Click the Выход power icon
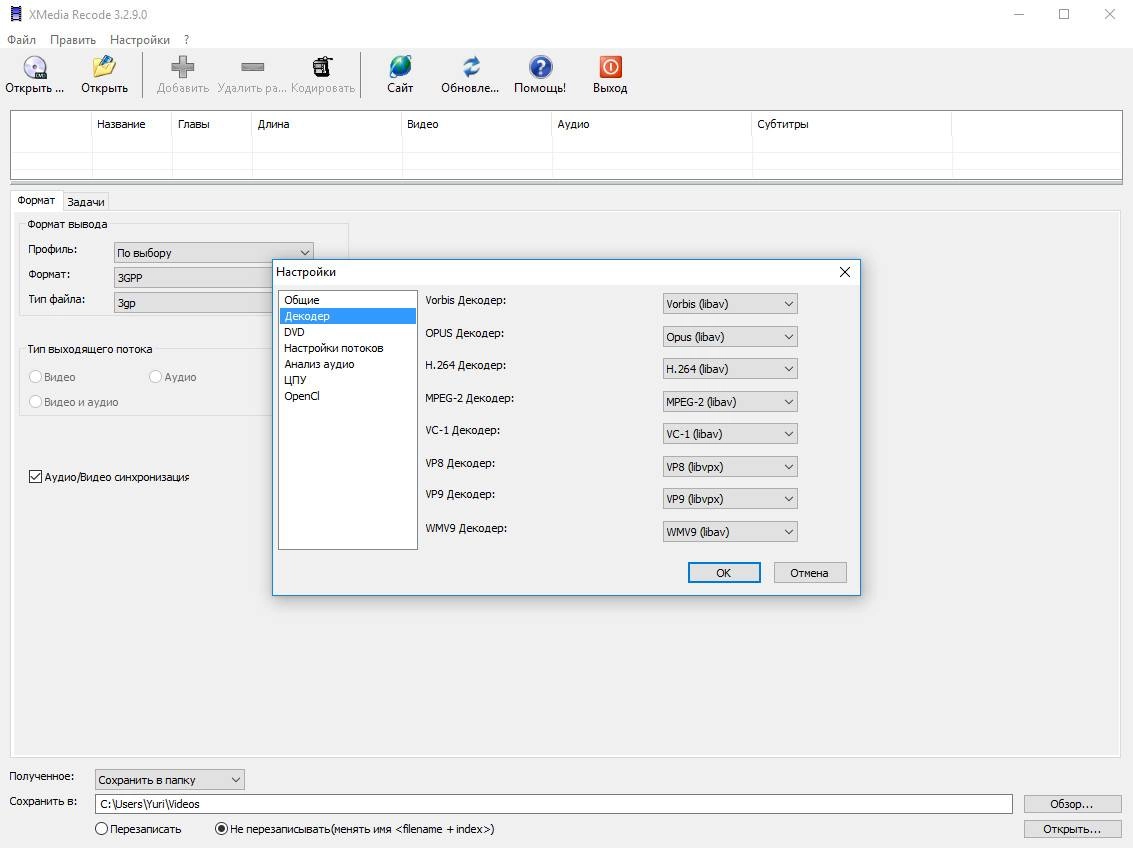 click(610, 67)
